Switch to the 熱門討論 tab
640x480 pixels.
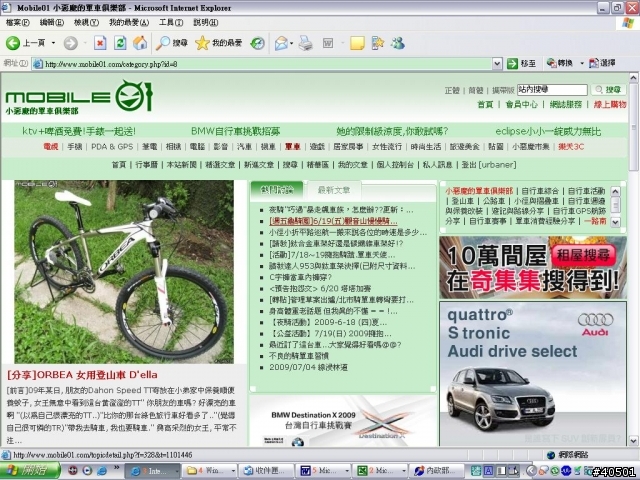pos(277,190)
